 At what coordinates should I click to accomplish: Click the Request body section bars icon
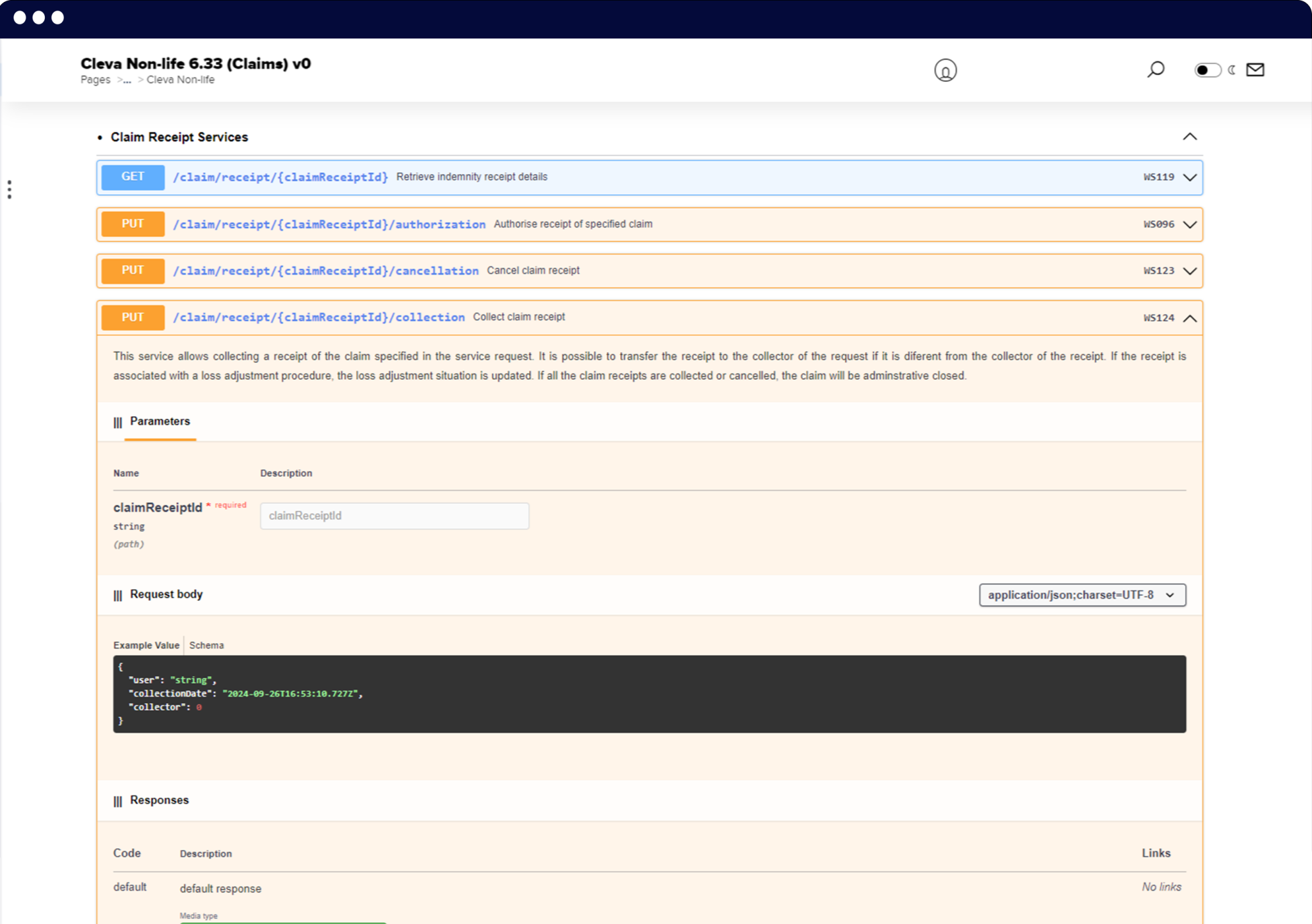click(x=118, y=596)
